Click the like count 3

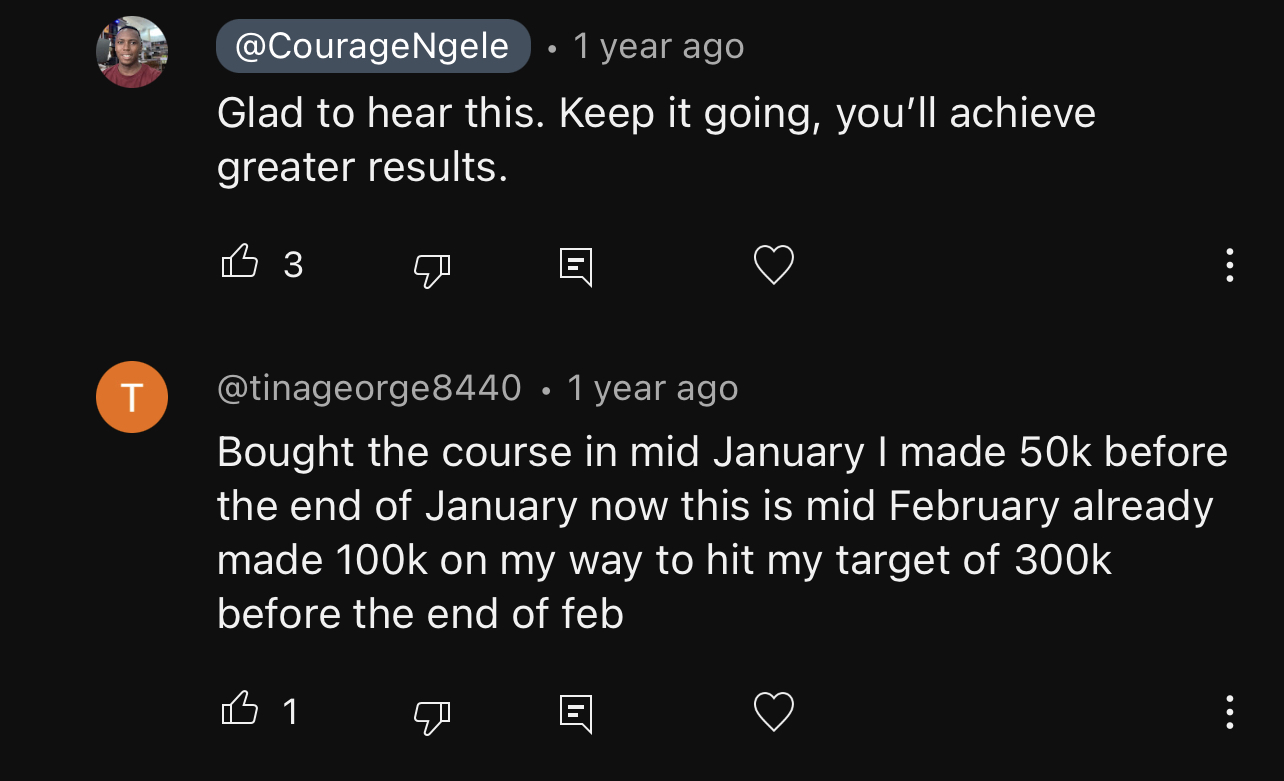pos(293,265)
